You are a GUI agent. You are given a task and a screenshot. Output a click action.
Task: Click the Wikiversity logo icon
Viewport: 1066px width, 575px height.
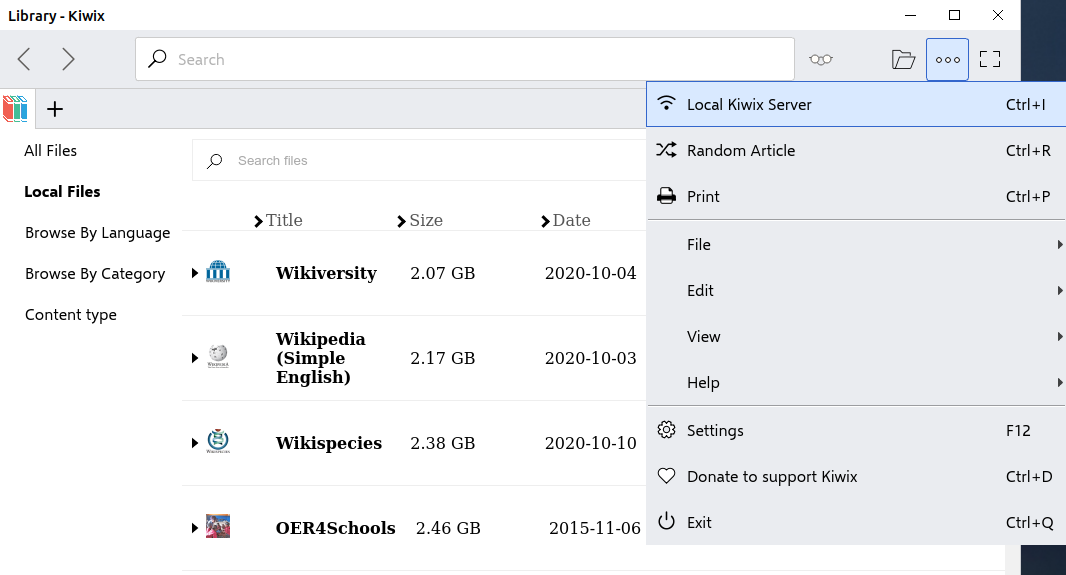point(218,271)
